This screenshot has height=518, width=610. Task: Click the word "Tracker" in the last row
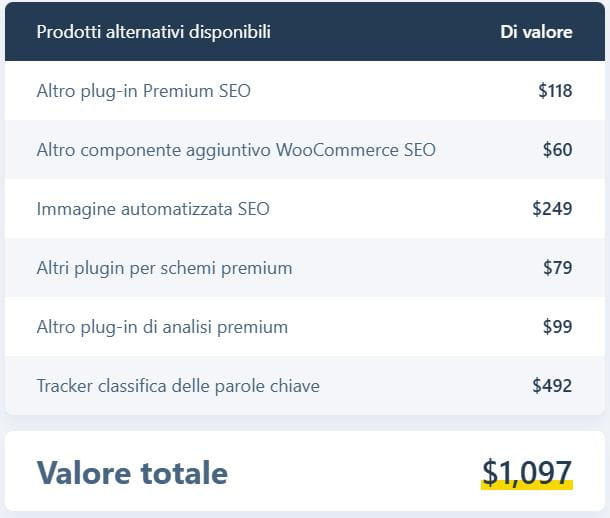point(65,385)
